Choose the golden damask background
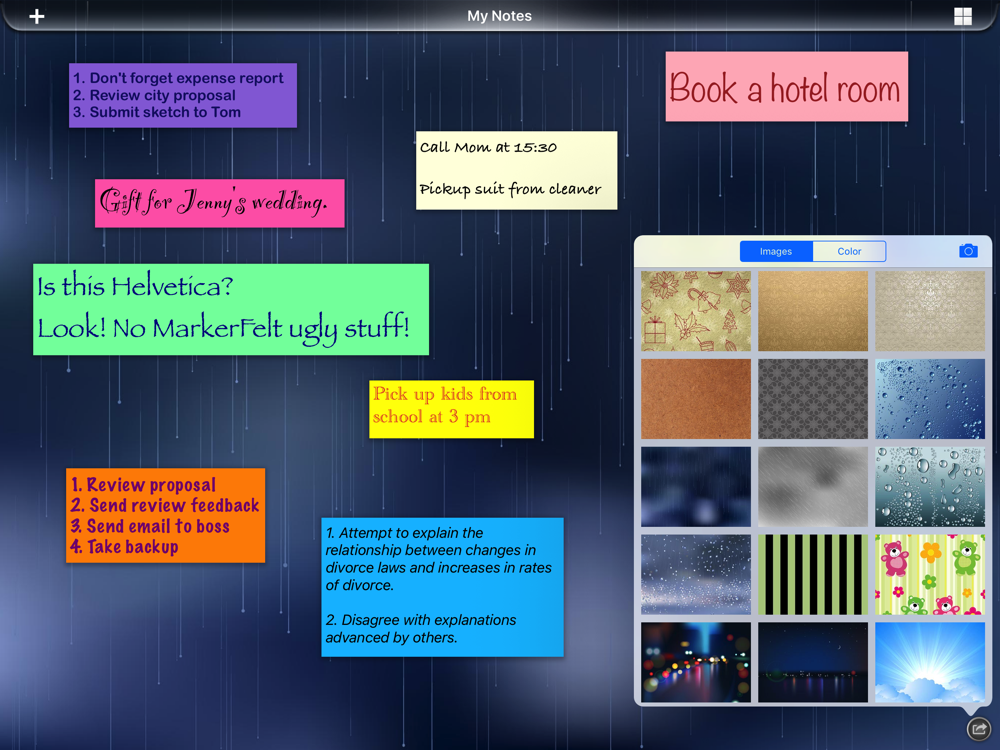The width and height of the screenshot is (1000, 750). 812,311
